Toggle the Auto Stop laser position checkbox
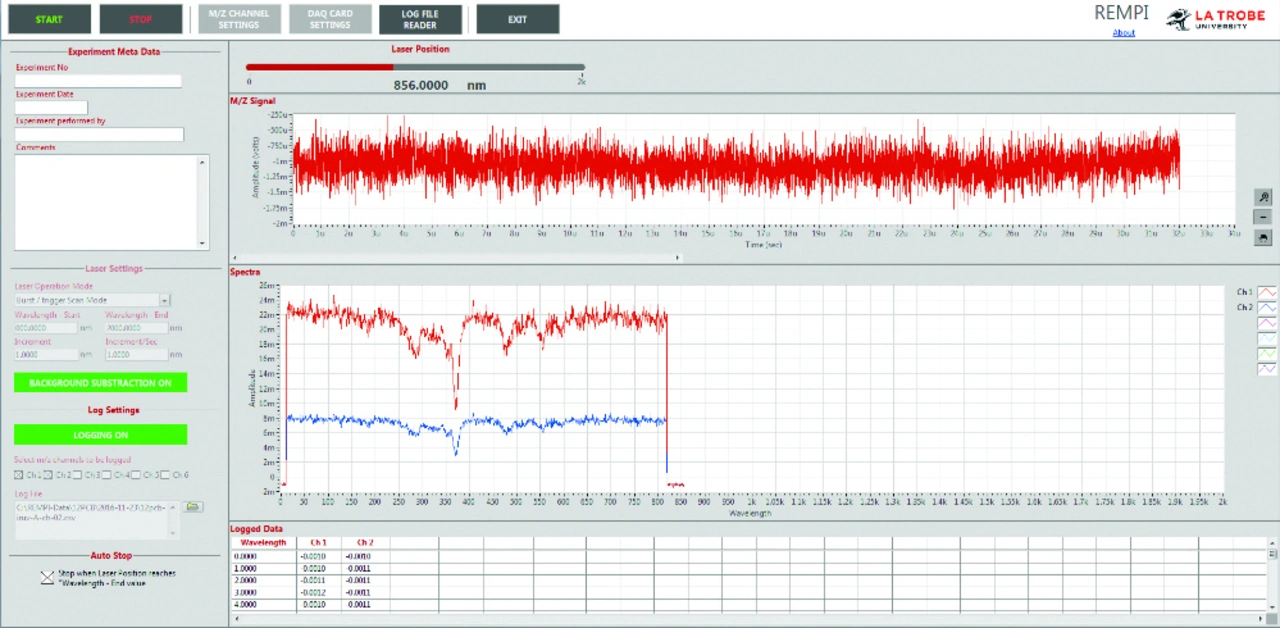Viewport: 1280px width, 628px height. click(47, 577)
